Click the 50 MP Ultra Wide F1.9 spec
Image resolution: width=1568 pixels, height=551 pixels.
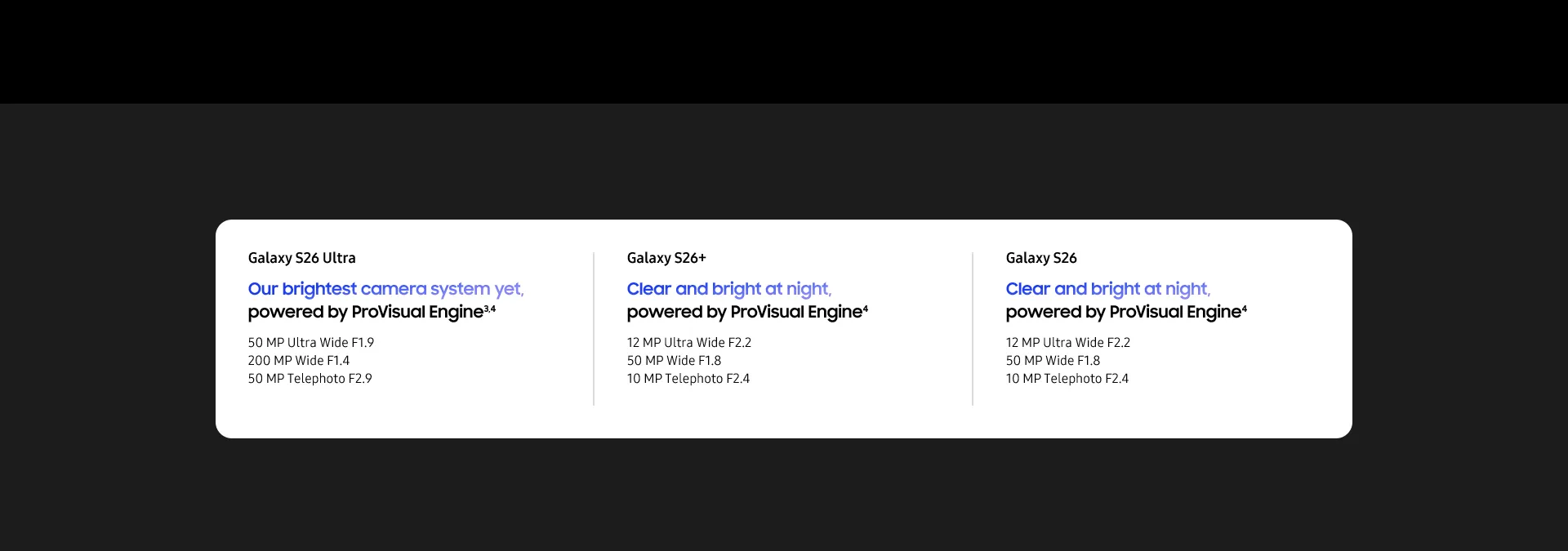310,343
